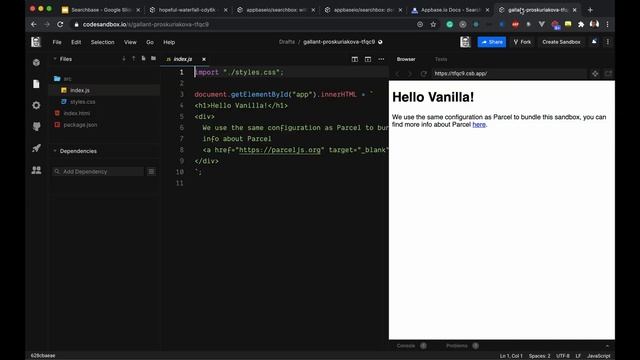
Task: Open preview in new window icon
Action: [608, 73]
